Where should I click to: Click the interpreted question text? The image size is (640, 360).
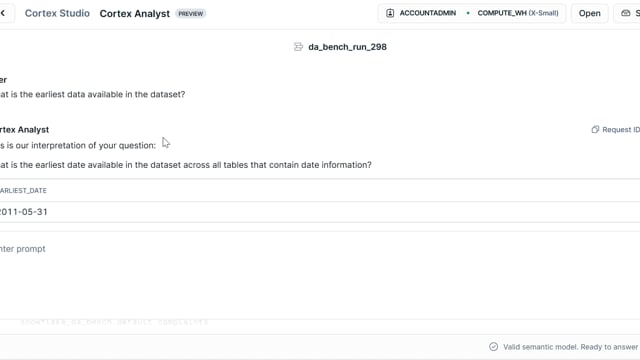click(186, 165)
